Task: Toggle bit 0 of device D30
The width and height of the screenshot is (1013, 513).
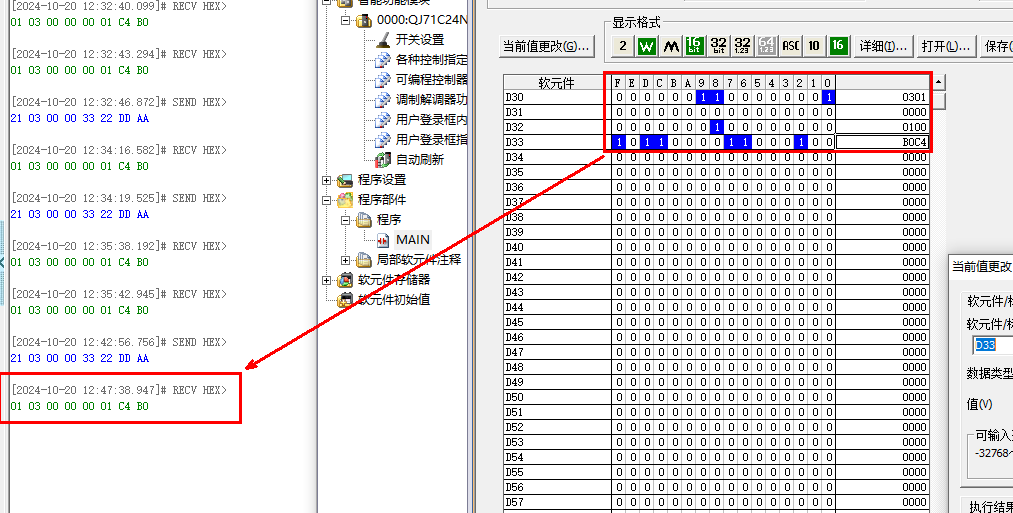Action: [828, 97]
